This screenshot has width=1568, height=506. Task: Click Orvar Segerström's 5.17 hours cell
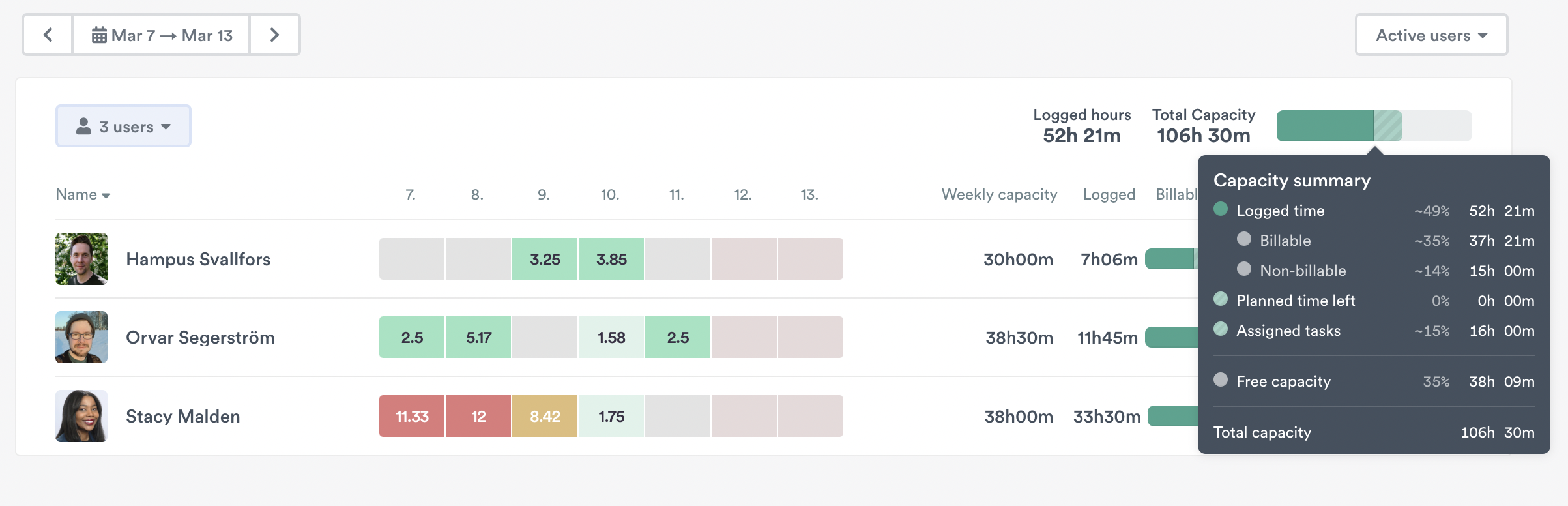pos(478,337)
